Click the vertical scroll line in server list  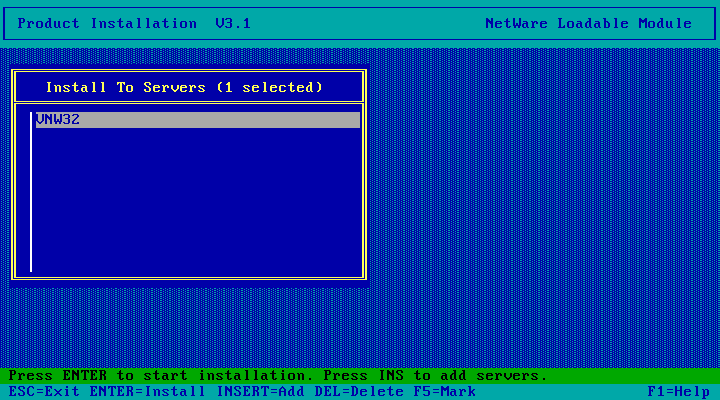31,192
